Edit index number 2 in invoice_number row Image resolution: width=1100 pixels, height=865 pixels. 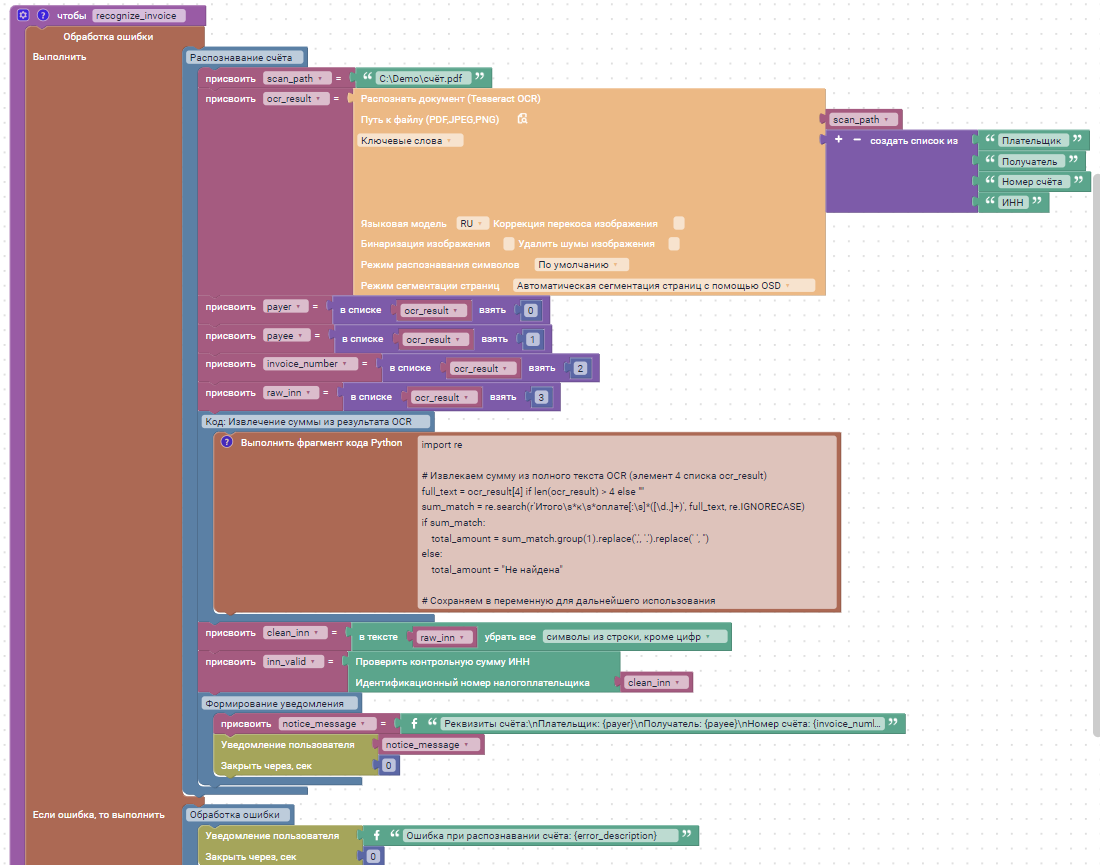[580, 368]
